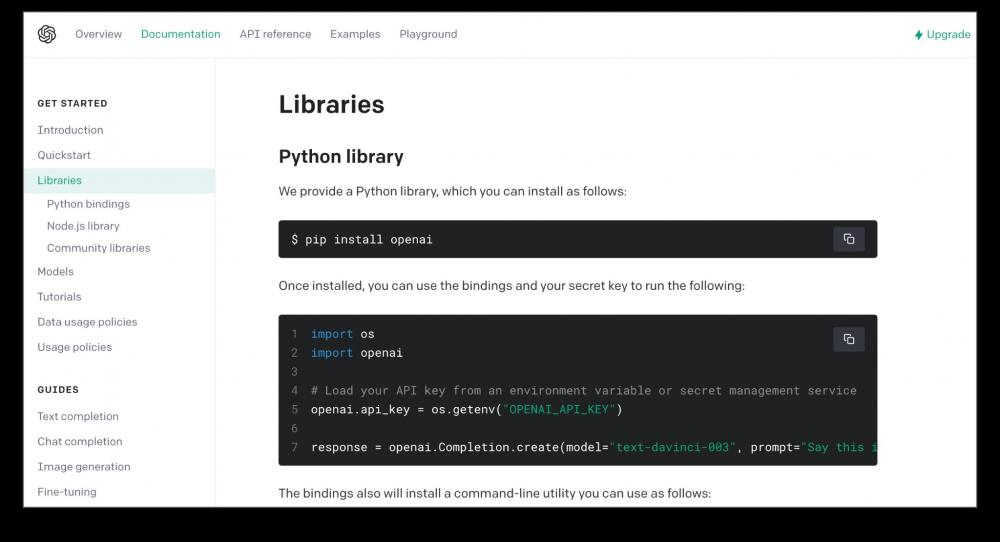Copy the Python code sample

point(849,339)
